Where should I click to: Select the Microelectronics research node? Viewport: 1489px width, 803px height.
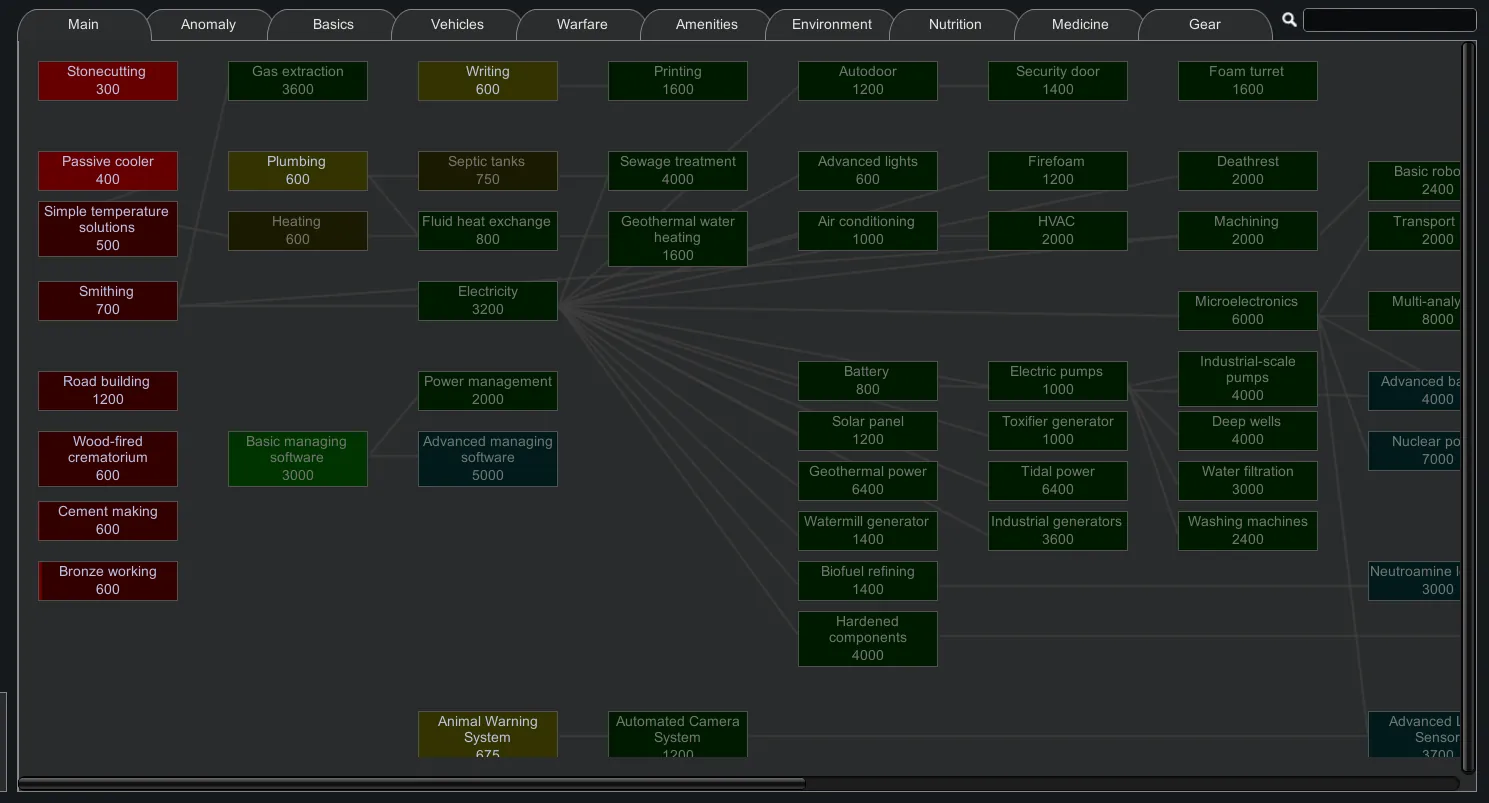(x=1247, y=311)
